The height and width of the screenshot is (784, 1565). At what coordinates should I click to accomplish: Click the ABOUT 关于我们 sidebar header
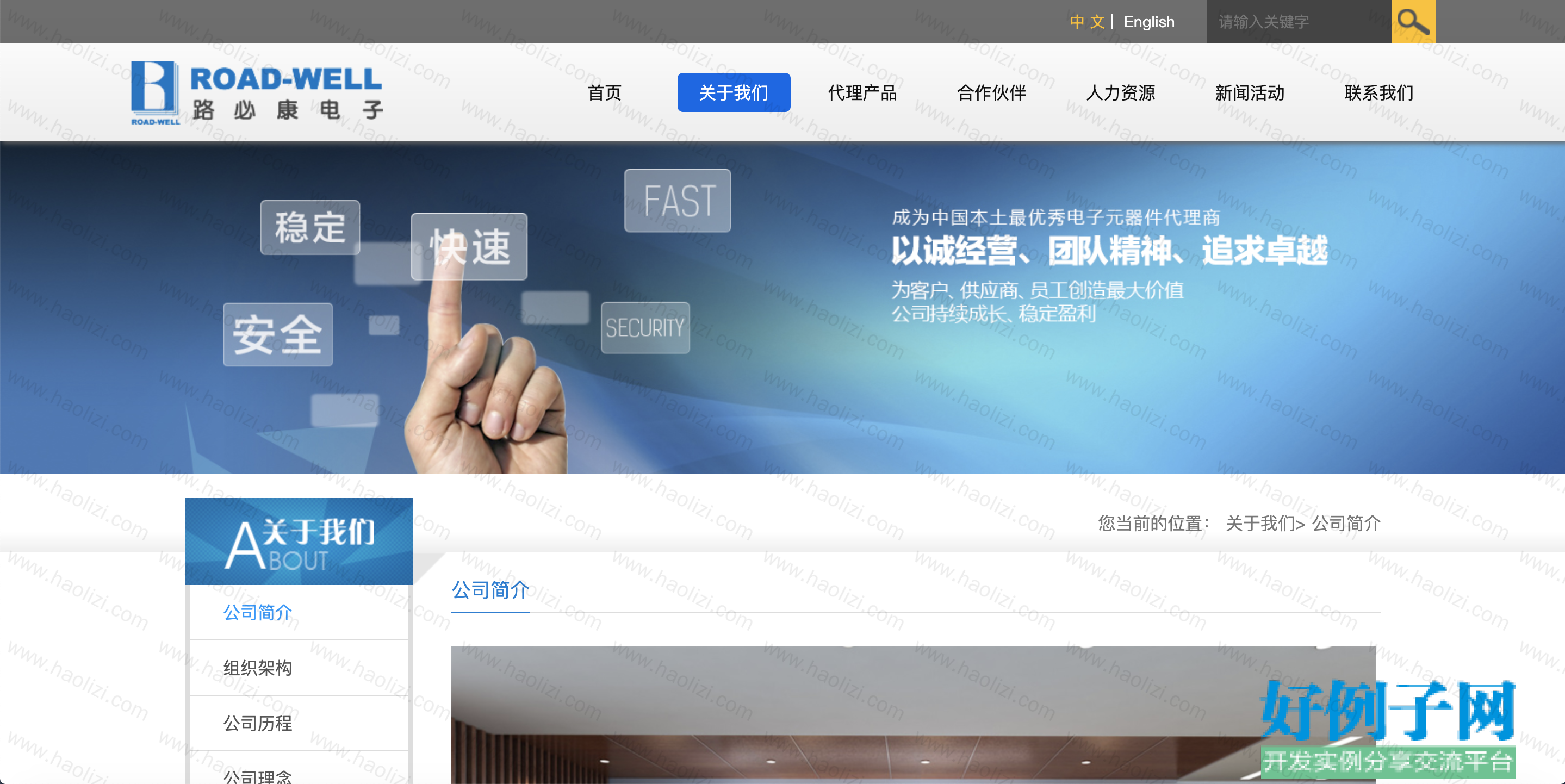coord(299,541)
